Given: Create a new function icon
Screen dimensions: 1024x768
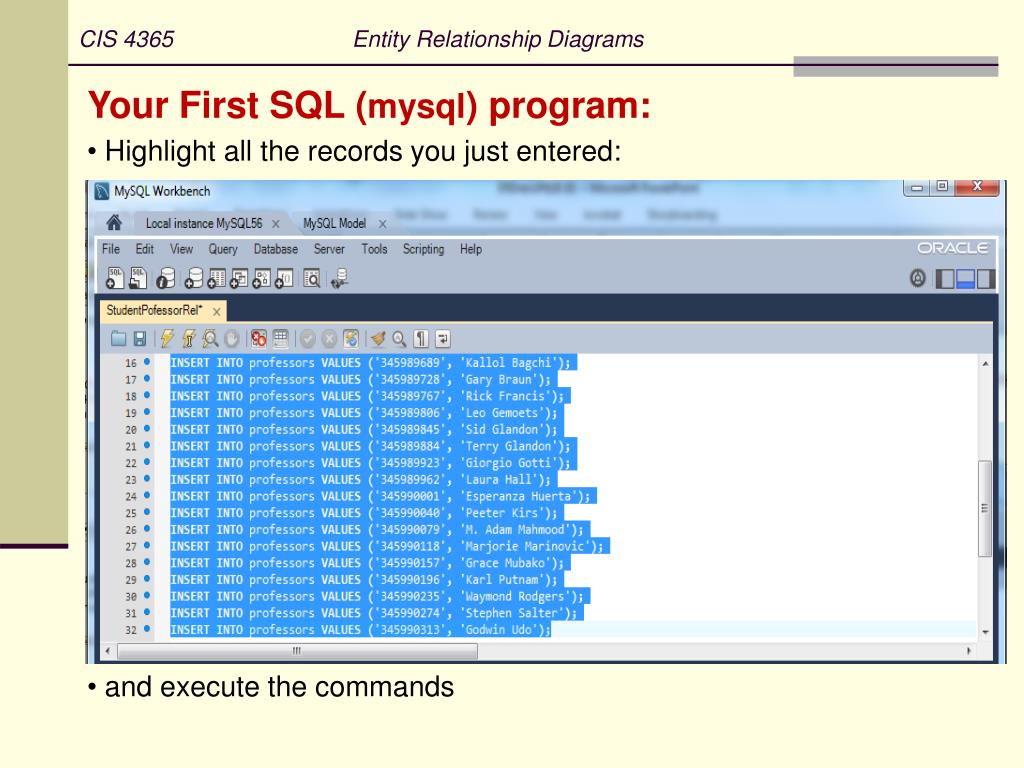Looking at the screenshot, I should pos(284,278).
